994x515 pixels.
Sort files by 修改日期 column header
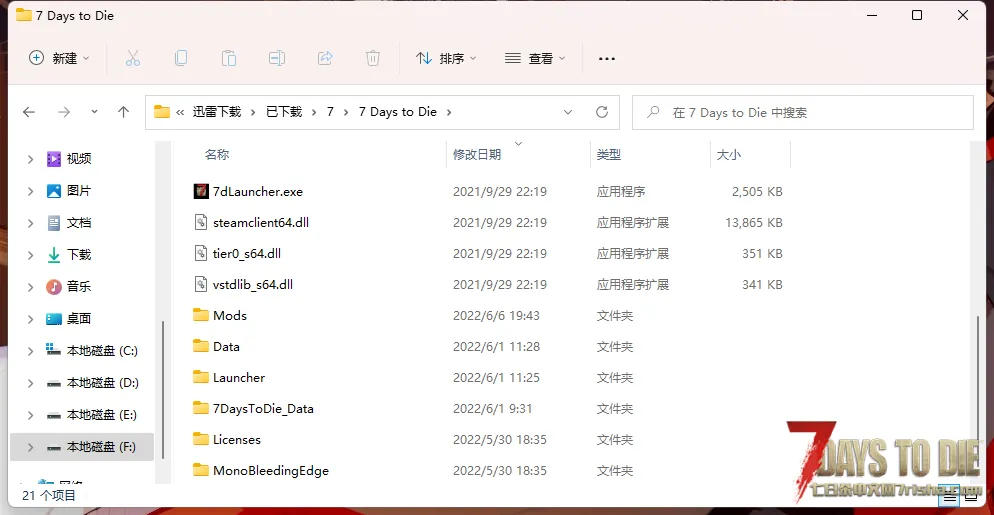pos(477,155)
